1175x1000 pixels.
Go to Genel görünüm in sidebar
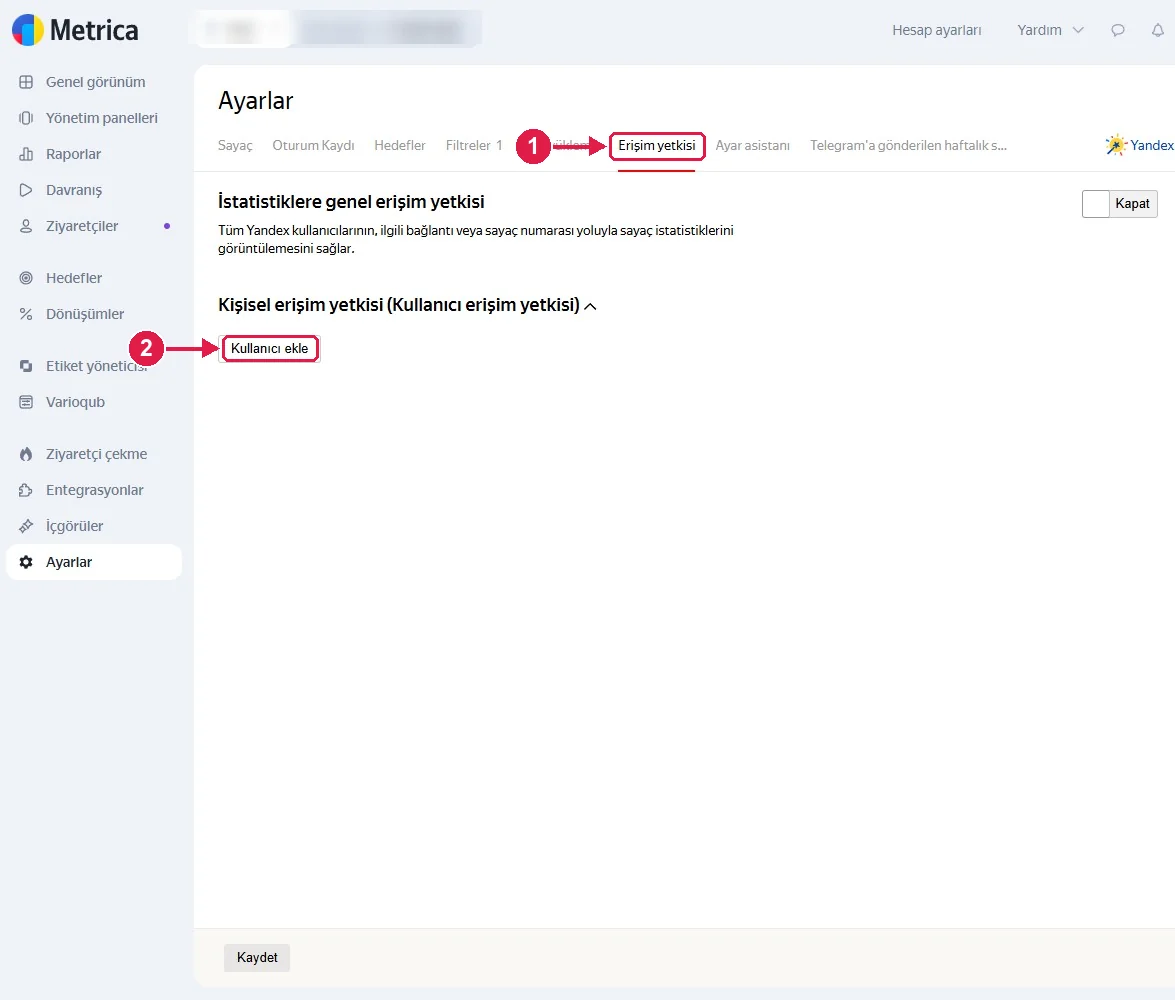click(95, 82)
